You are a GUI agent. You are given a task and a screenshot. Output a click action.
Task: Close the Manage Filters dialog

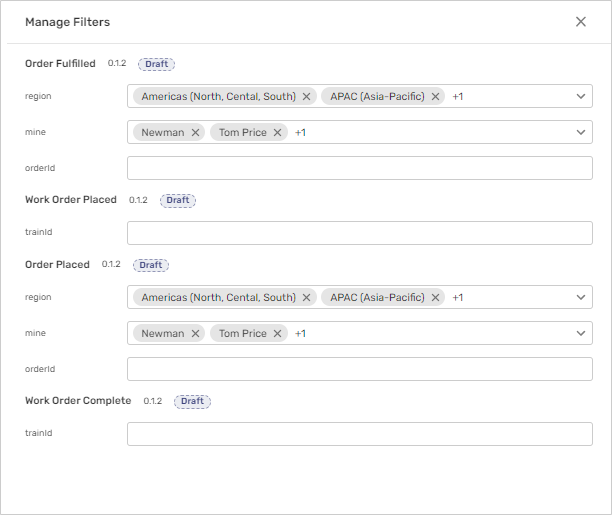tap(581, 22)
